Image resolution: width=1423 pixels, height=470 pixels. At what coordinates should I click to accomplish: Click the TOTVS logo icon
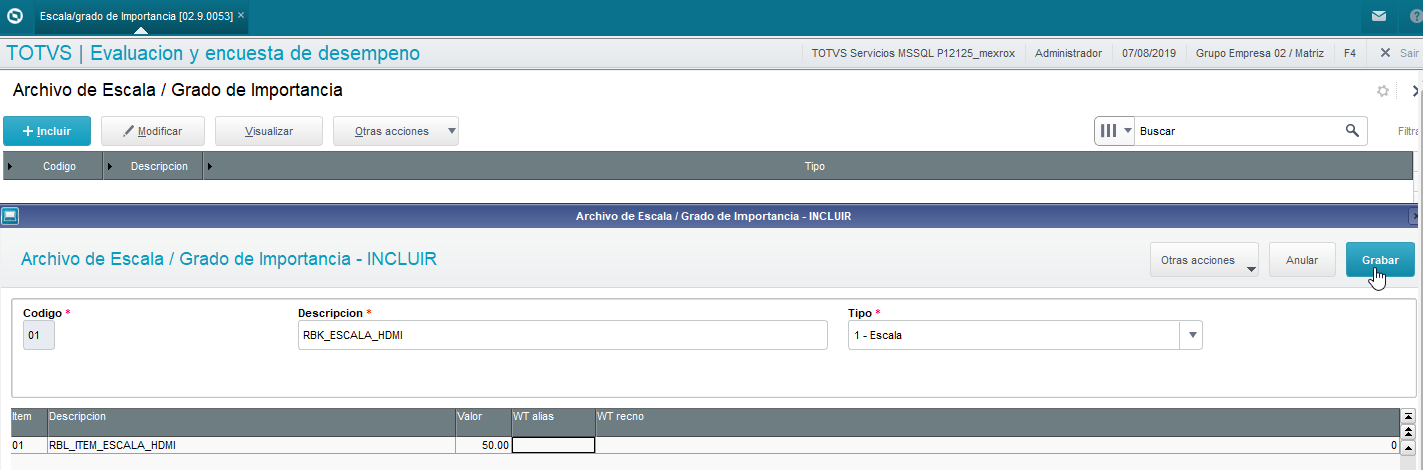tap(15, 16)
